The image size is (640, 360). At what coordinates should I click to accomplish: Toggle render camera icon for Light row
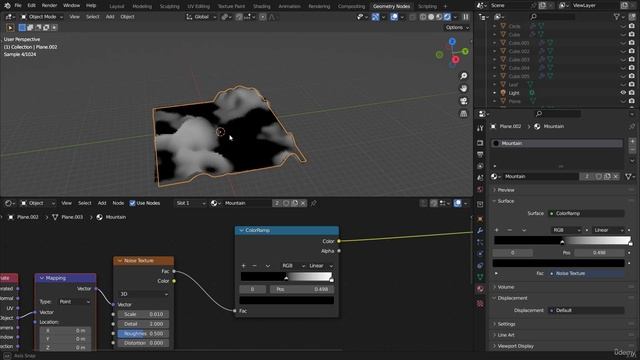click(x=632, y=93)
